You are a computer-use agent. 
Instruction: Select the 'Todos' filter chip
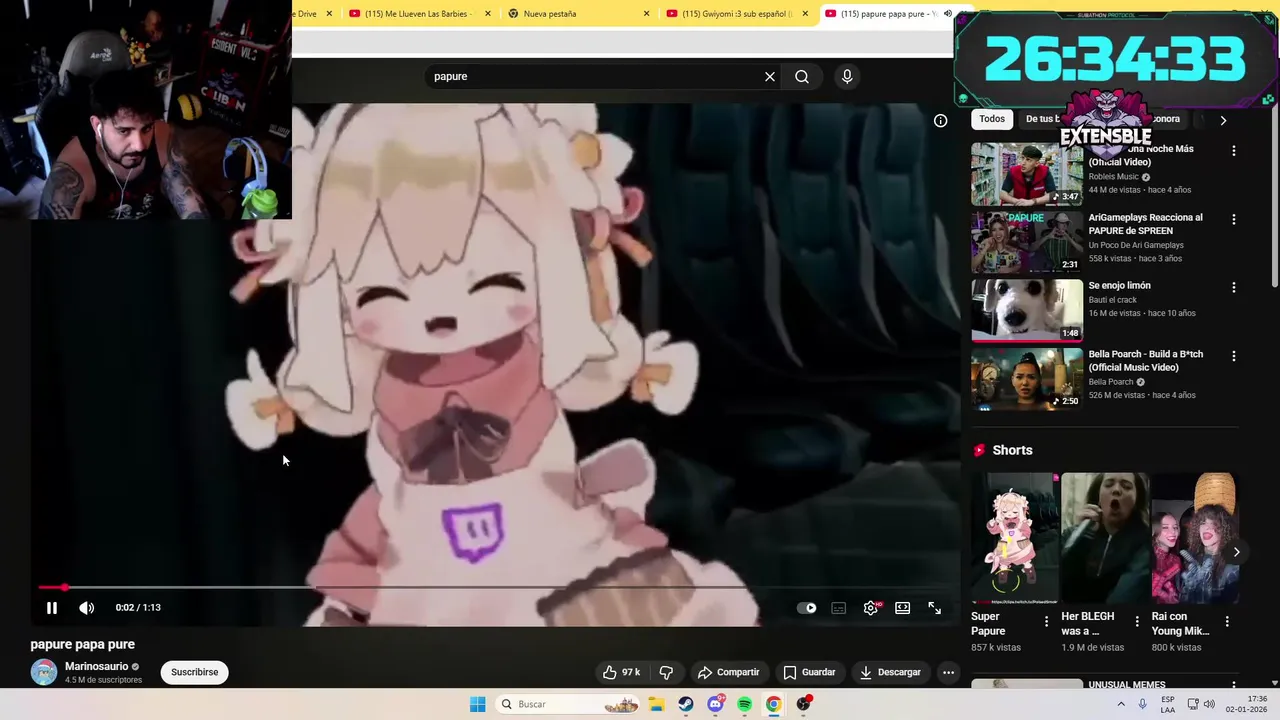coord(992,119)
